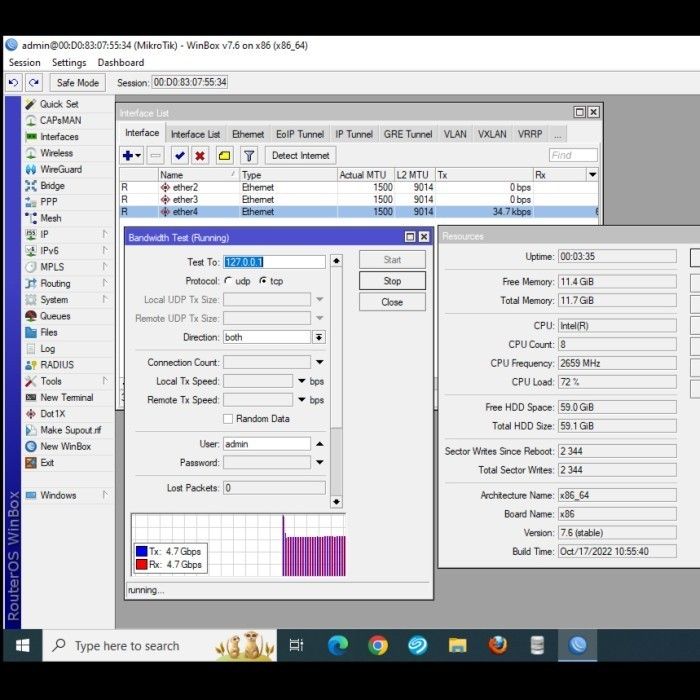
Task: Open Mesh sidebar item
Action: (50, 218)
